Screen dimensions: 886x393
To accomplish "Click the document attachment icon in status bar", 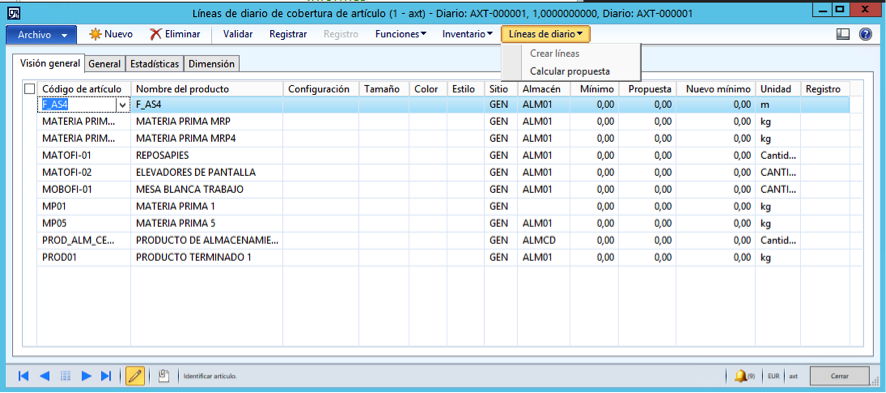I will pos(164,375).
